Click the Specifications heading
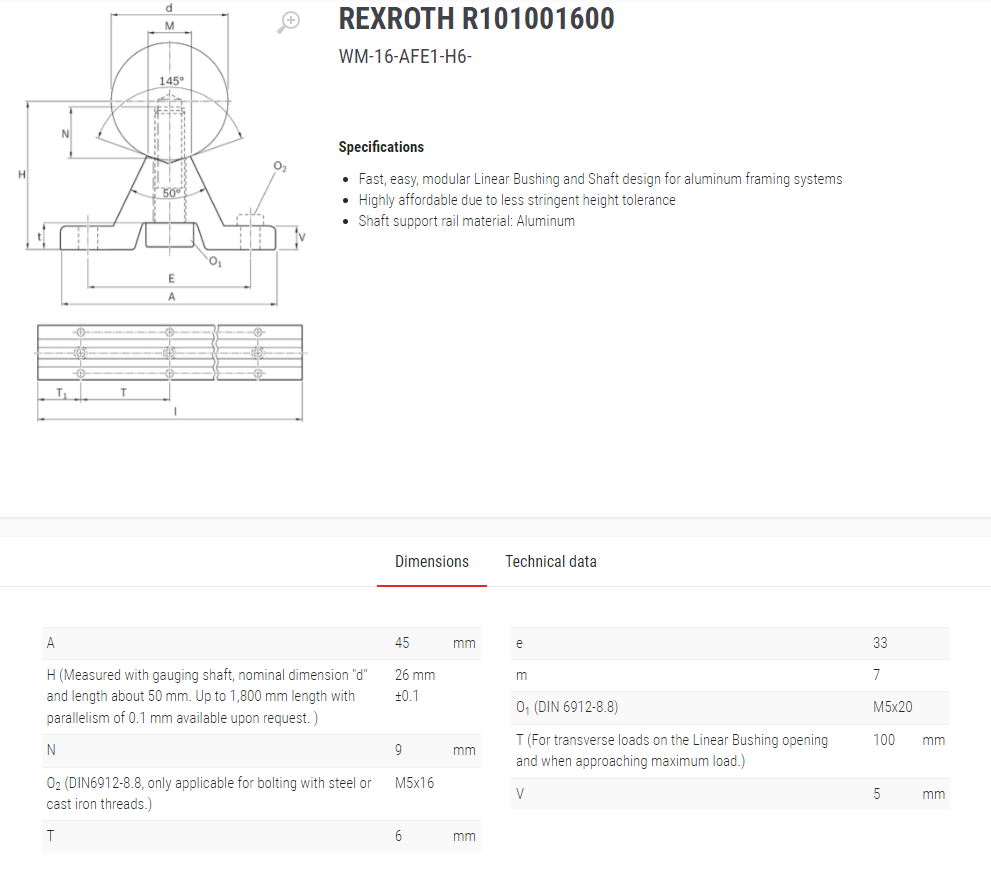 tap(381, 147)
